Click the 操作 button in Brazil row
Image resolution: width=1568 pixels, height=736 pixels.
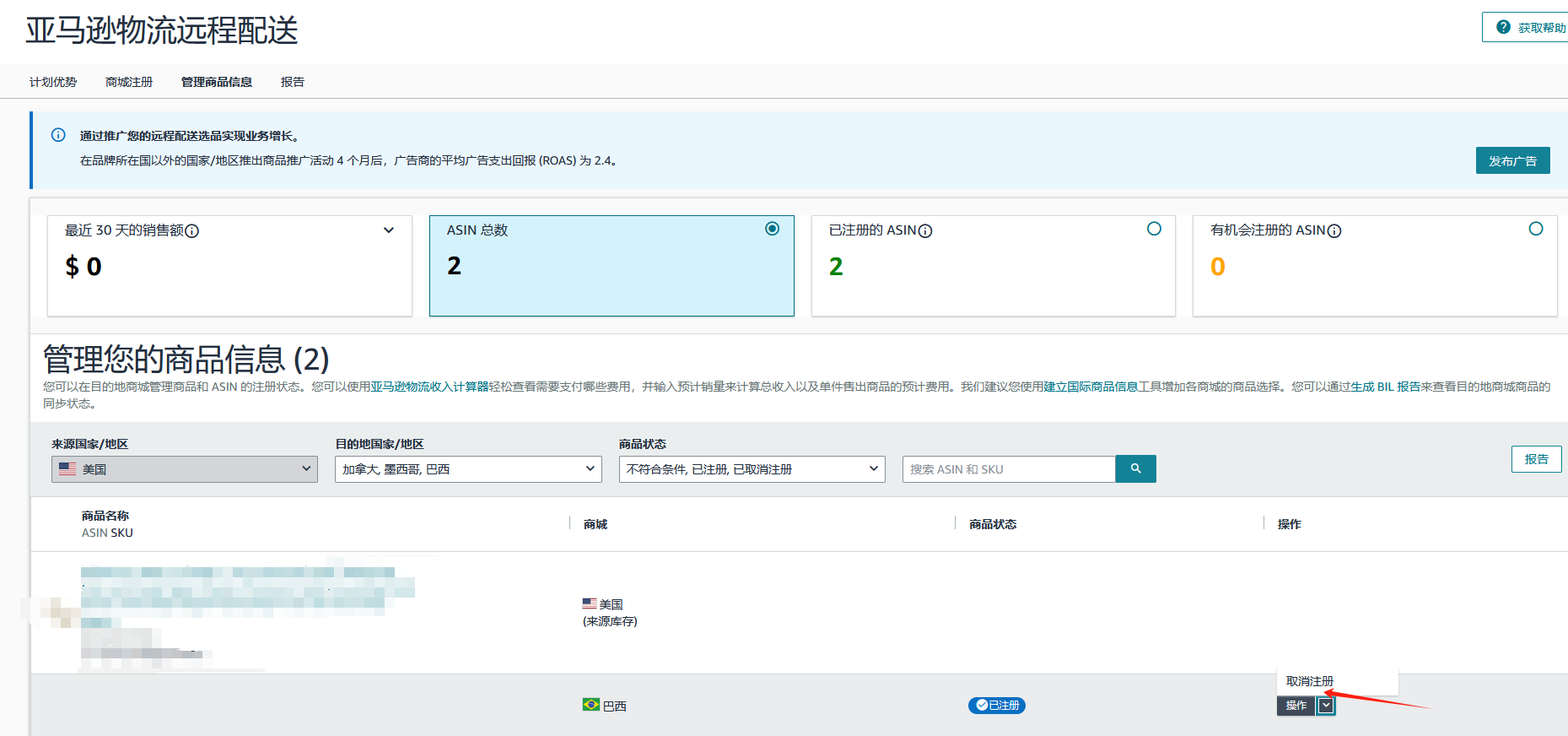(x=1296, y=706)
